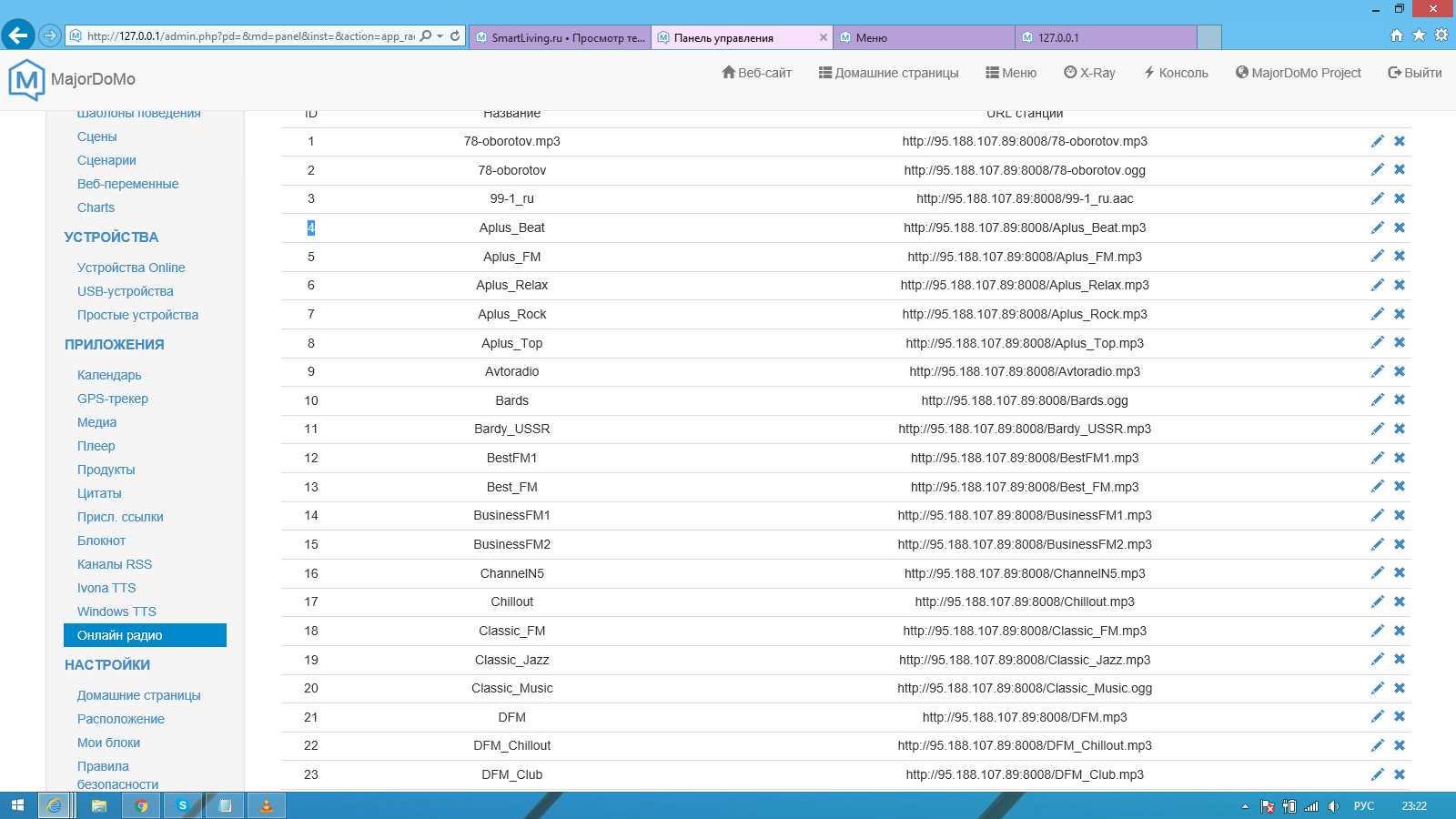Open Мои блоки under settings
Viewport: 1456px width, 819px height.
pos(108,743)
